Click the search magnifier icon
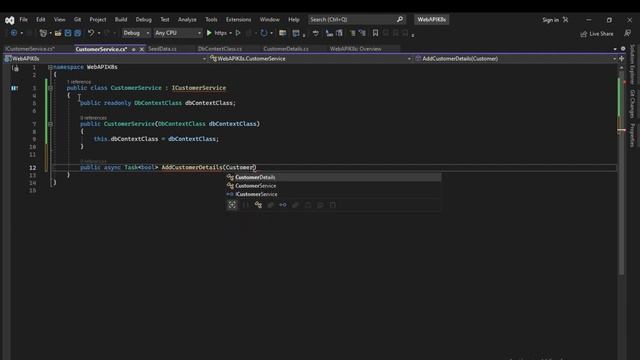This screenshot has width=640, height=360. coord(400,20)
